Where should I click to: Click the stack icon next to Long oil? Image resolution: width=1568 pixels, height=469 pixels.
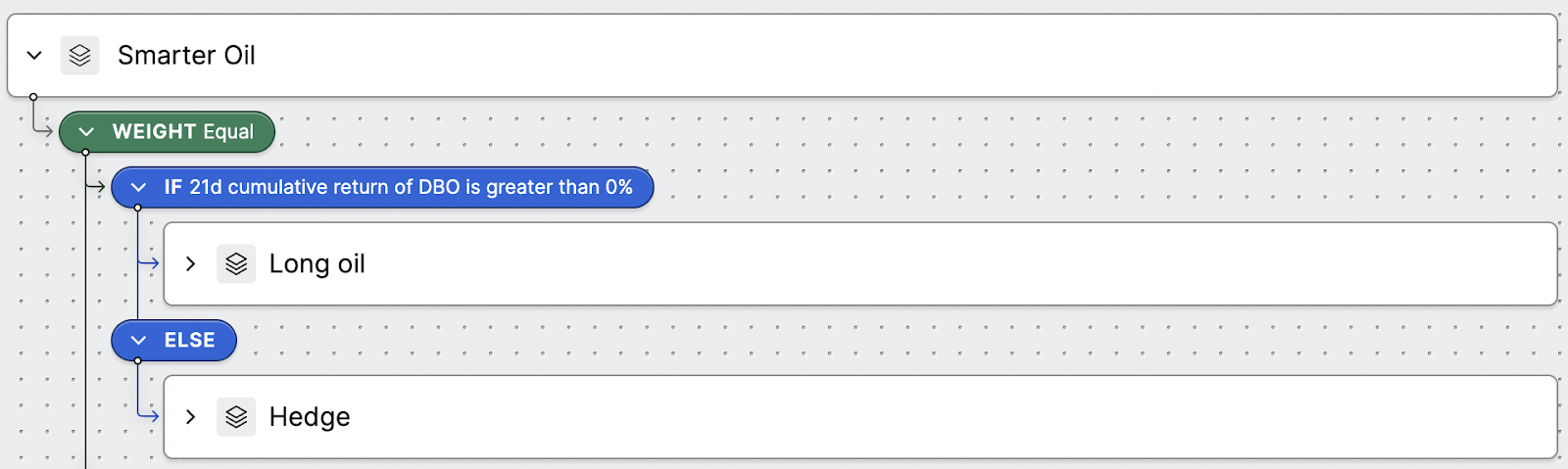(236, 263)
